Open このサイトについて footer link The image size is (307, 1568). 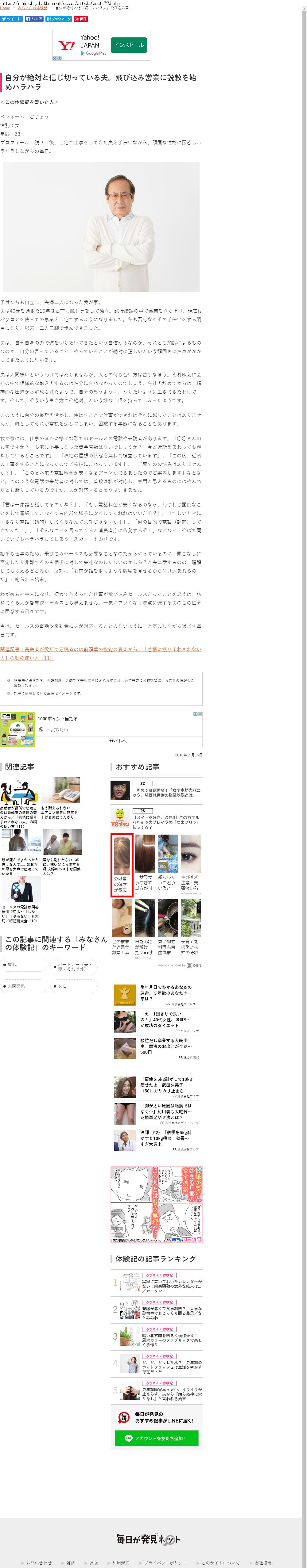[220, 1562]
